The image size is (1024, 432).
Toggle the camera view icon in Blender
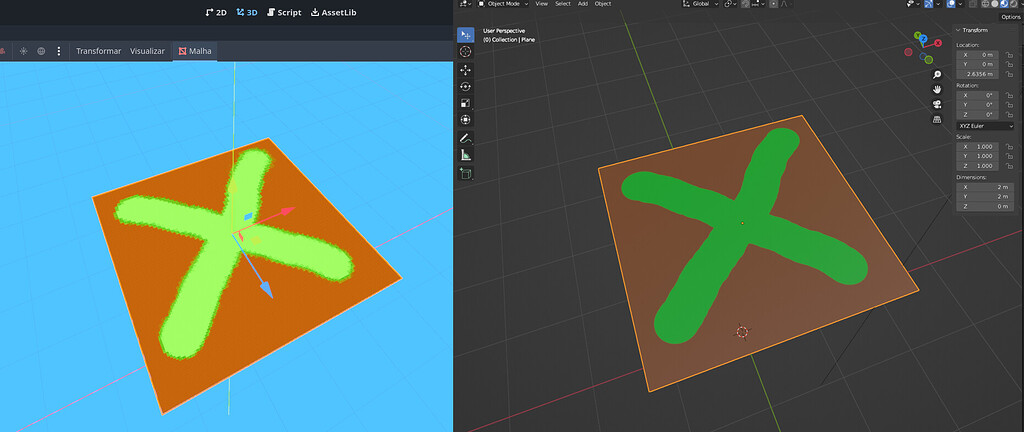[x=937, y=104]
